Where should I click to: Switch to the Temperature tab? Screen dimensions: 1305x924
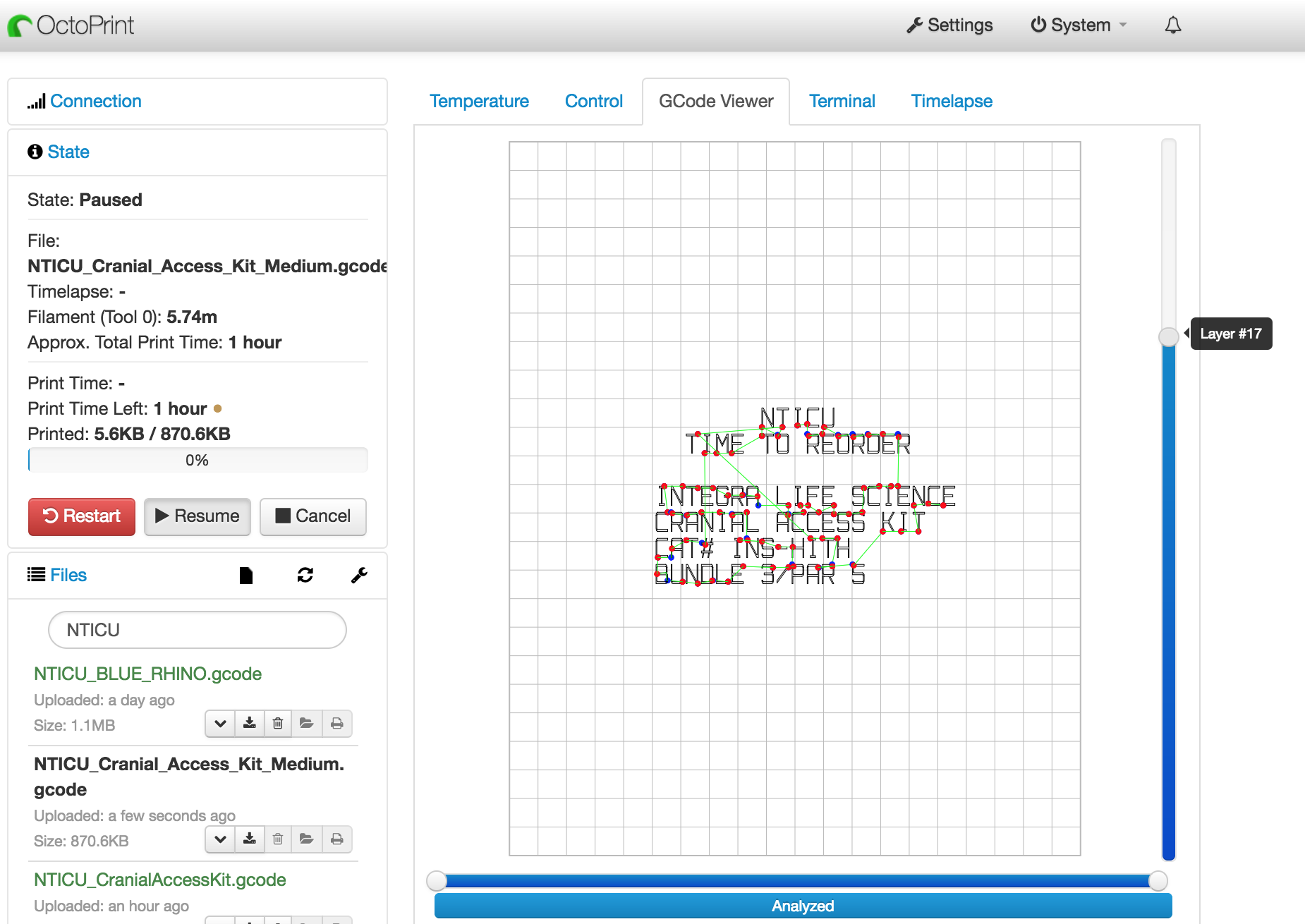tap(479, 102)
